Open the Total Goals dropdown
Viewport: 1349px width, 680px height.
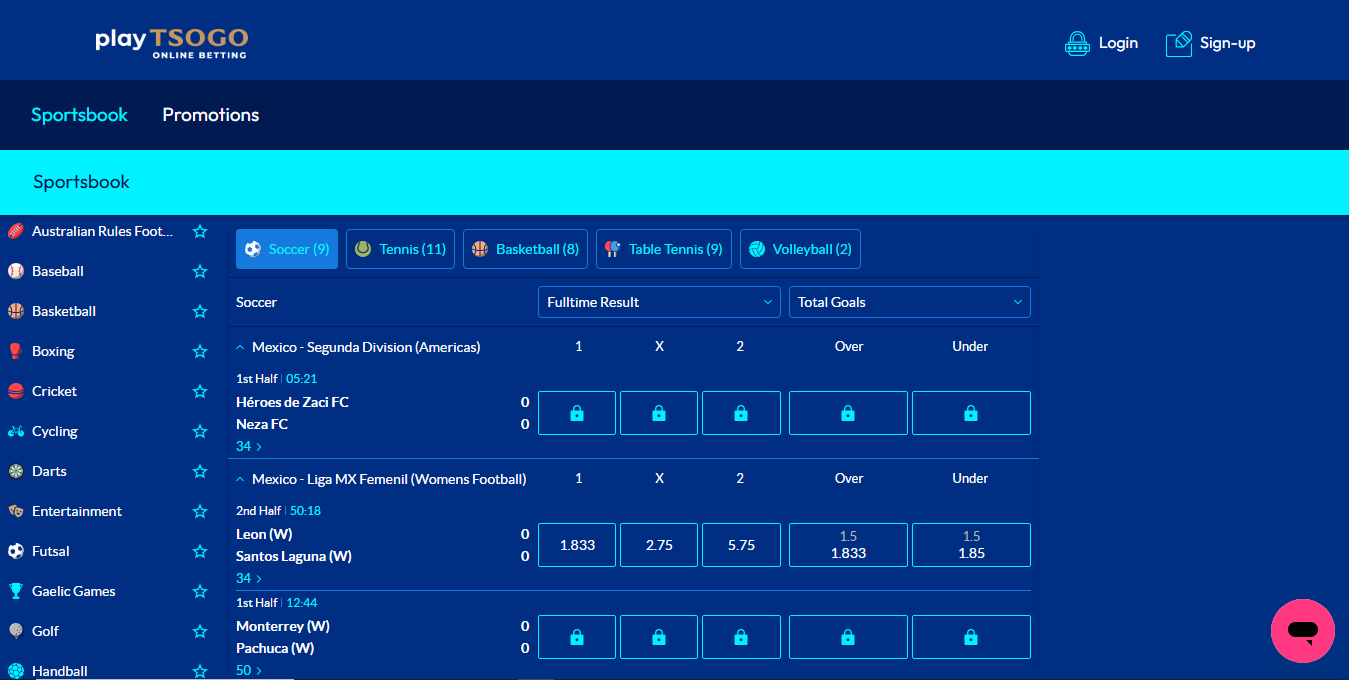coord(909,301)
